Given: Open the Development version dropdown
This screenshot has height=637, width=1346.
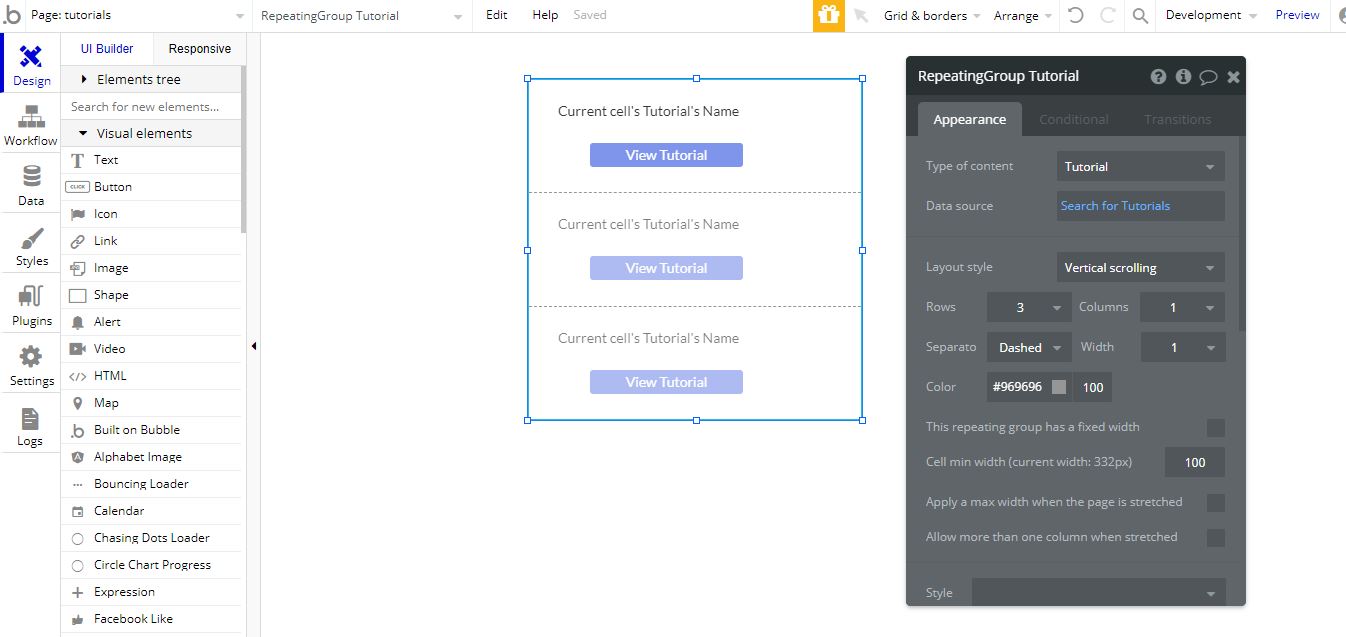Looking at the screenshot, I should click(x=1211, y=15).
